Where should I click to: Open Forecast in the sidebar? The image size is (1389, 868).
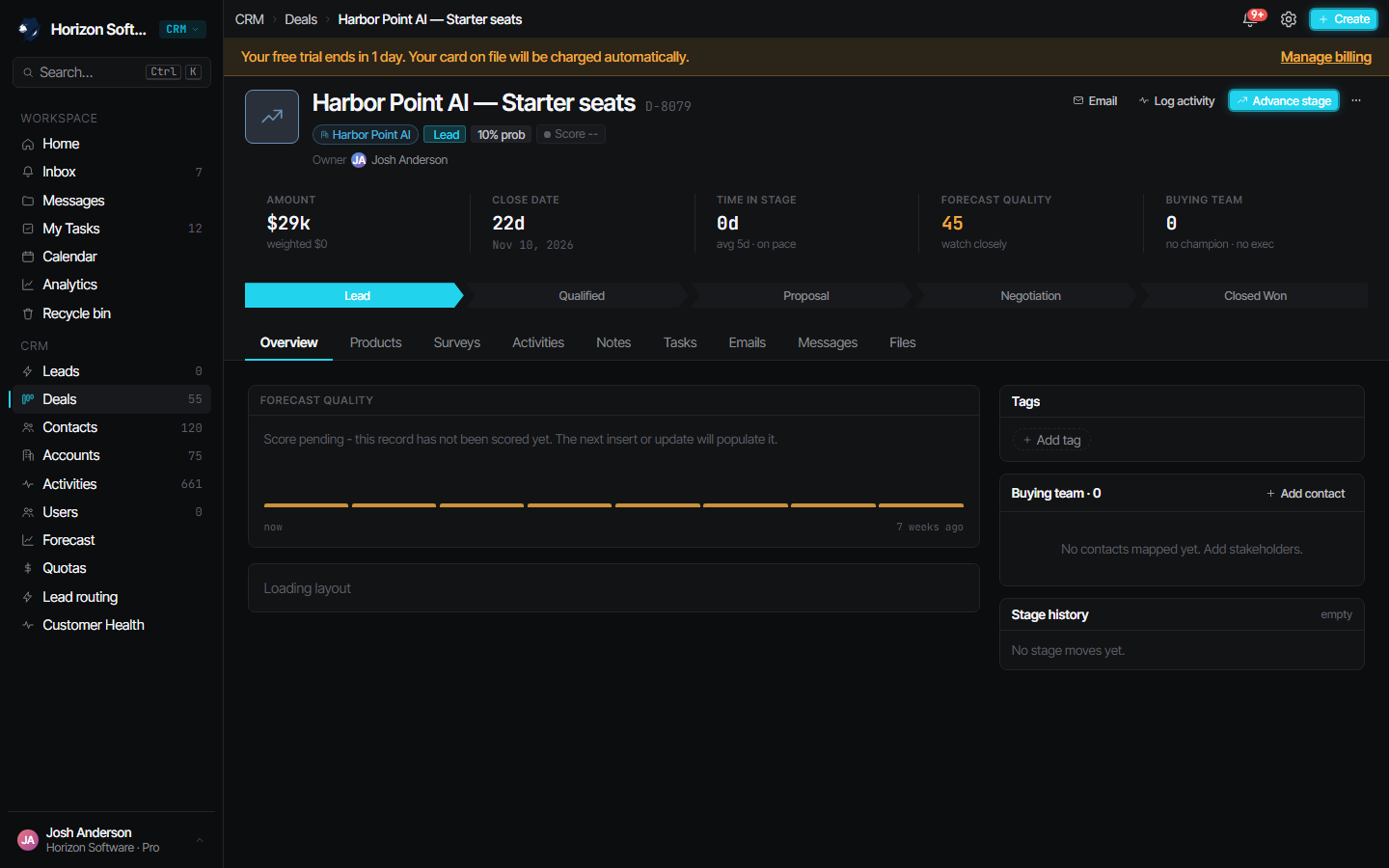point(112,540)
